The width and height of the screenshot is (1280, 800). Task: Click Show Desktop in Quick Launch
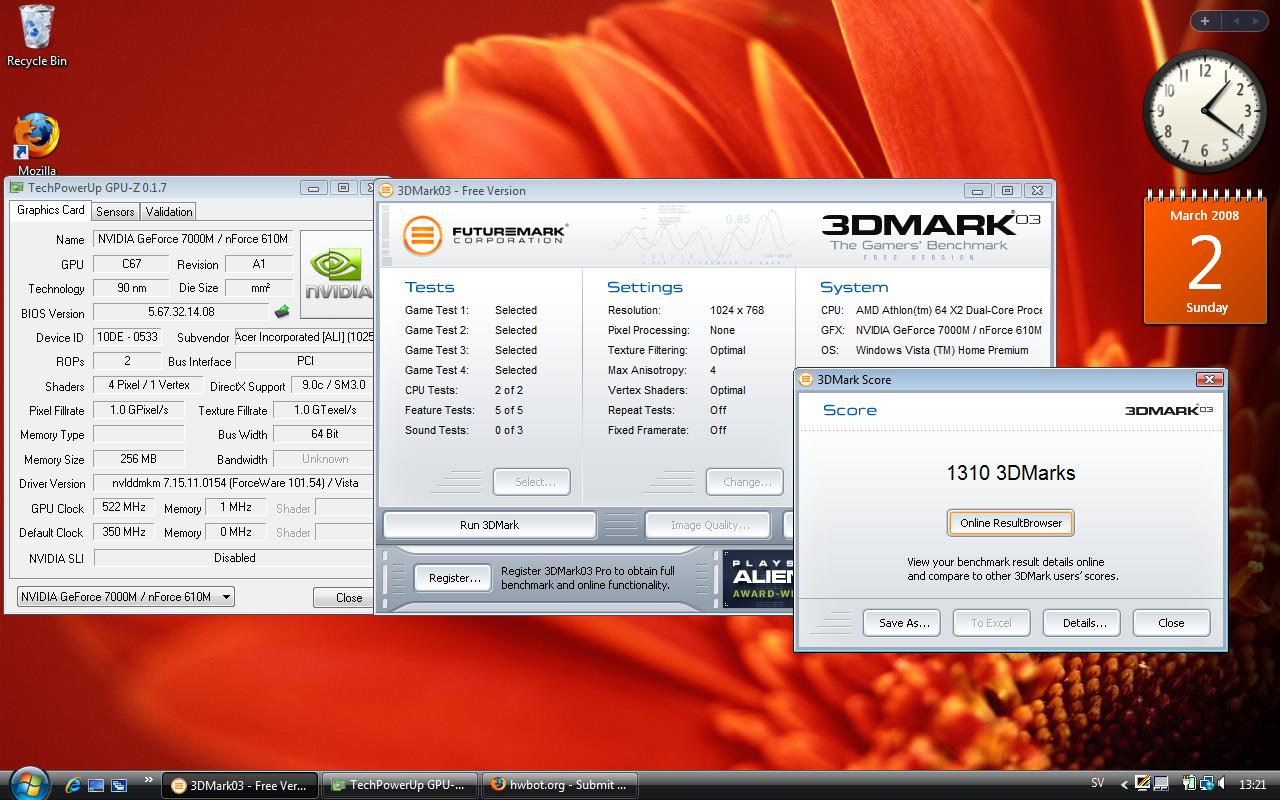tap(96, 785)
